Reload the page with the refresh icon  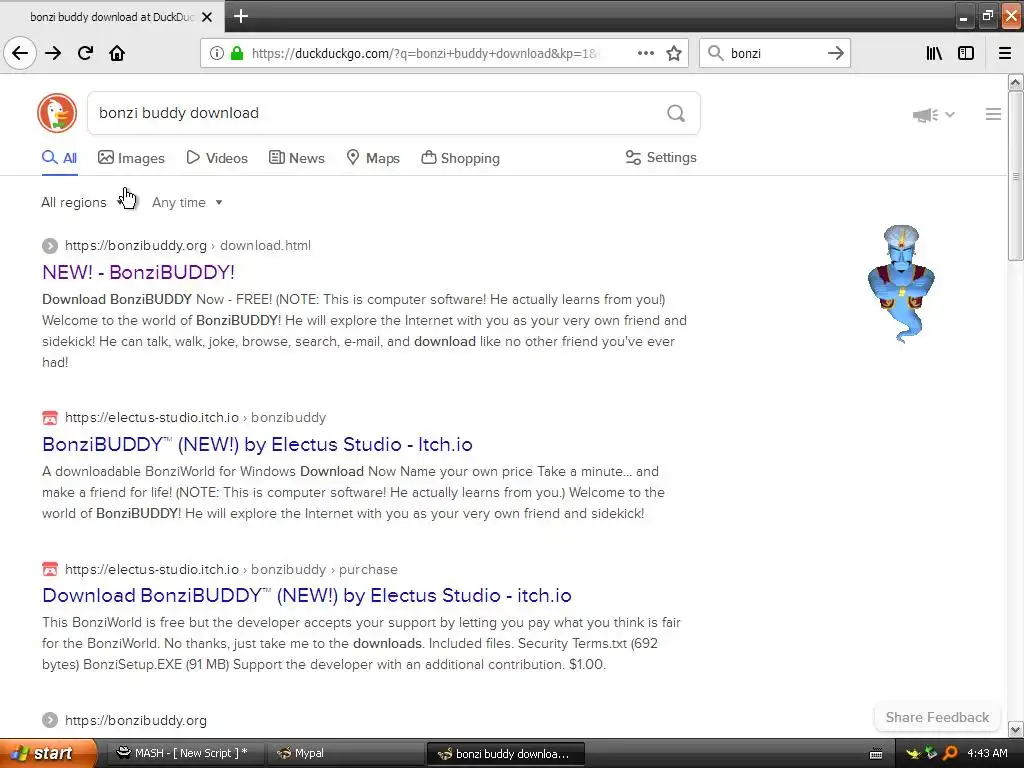click(85, 53)
